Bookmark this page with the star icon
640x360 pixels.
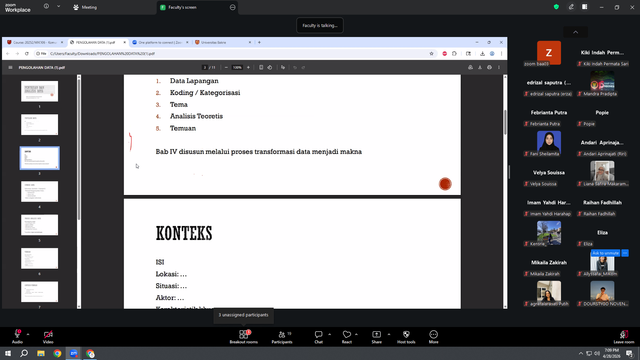tap(431, 53)
